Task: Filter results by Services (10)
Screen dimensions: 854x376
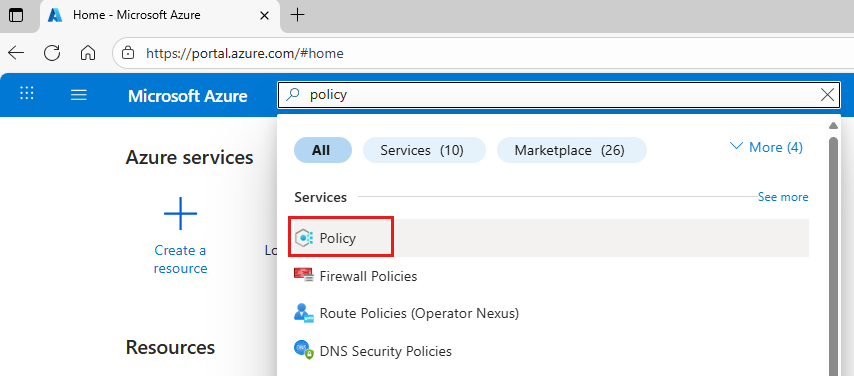Action: point(424,150)
